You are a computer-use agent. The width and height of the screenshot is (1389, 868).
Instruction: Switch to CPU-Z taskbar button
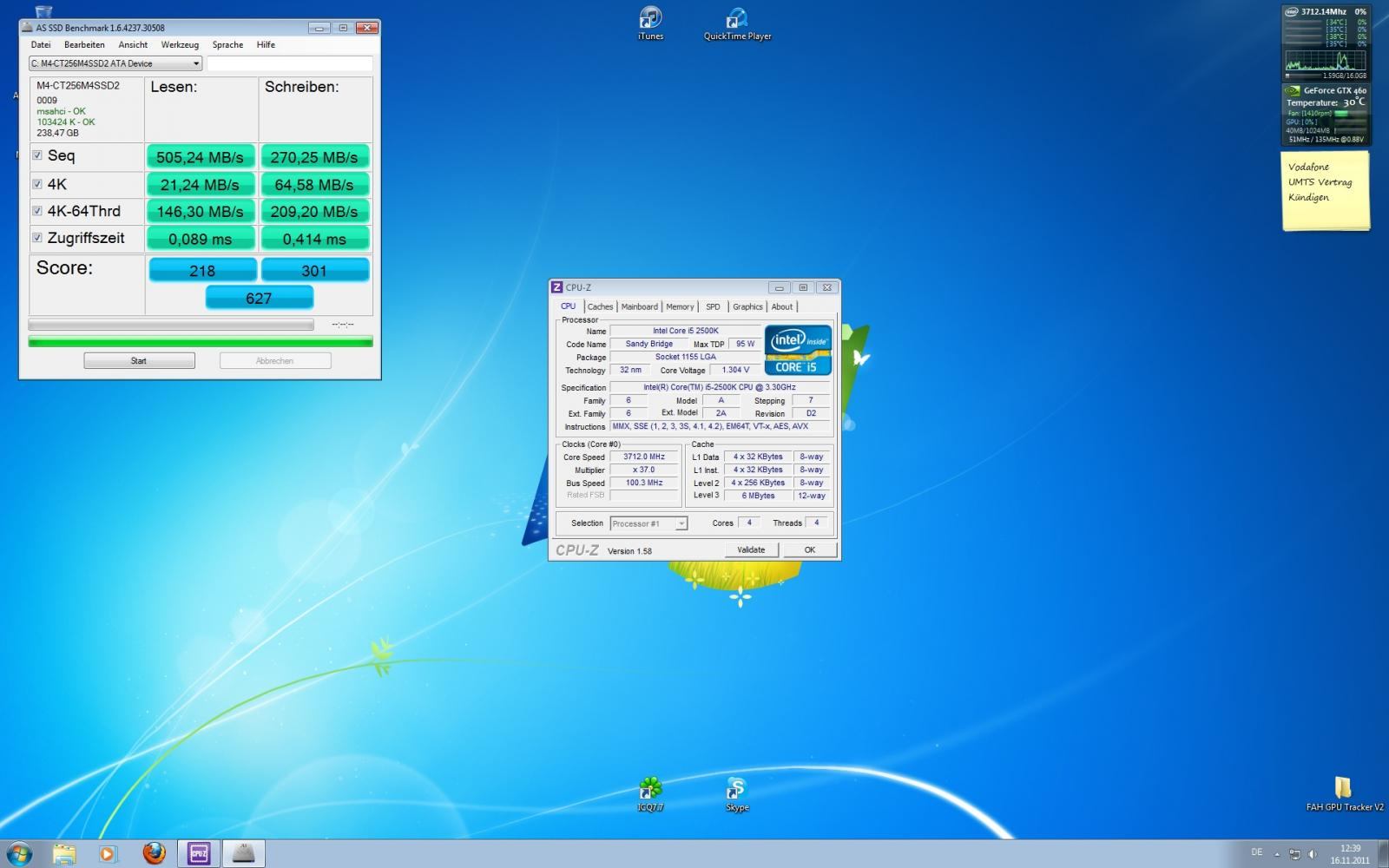(199, 853)
